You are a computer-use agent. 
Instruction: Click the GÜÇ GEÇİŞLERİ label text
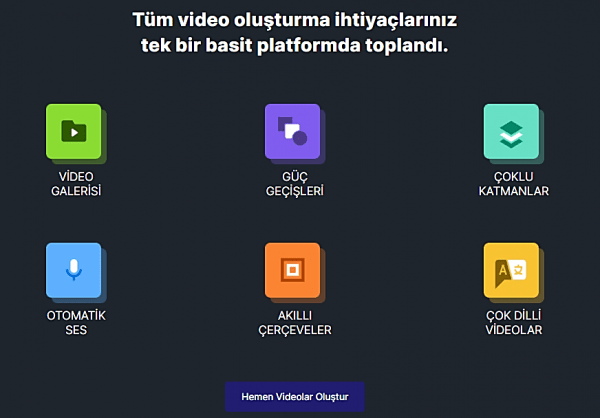click(x=295, y=184)
